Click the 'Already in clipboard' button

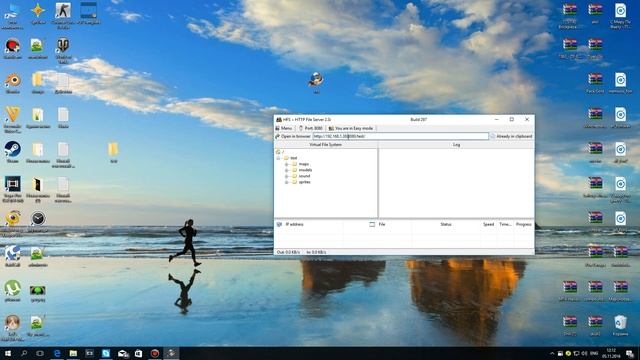[x=511, y=136]
